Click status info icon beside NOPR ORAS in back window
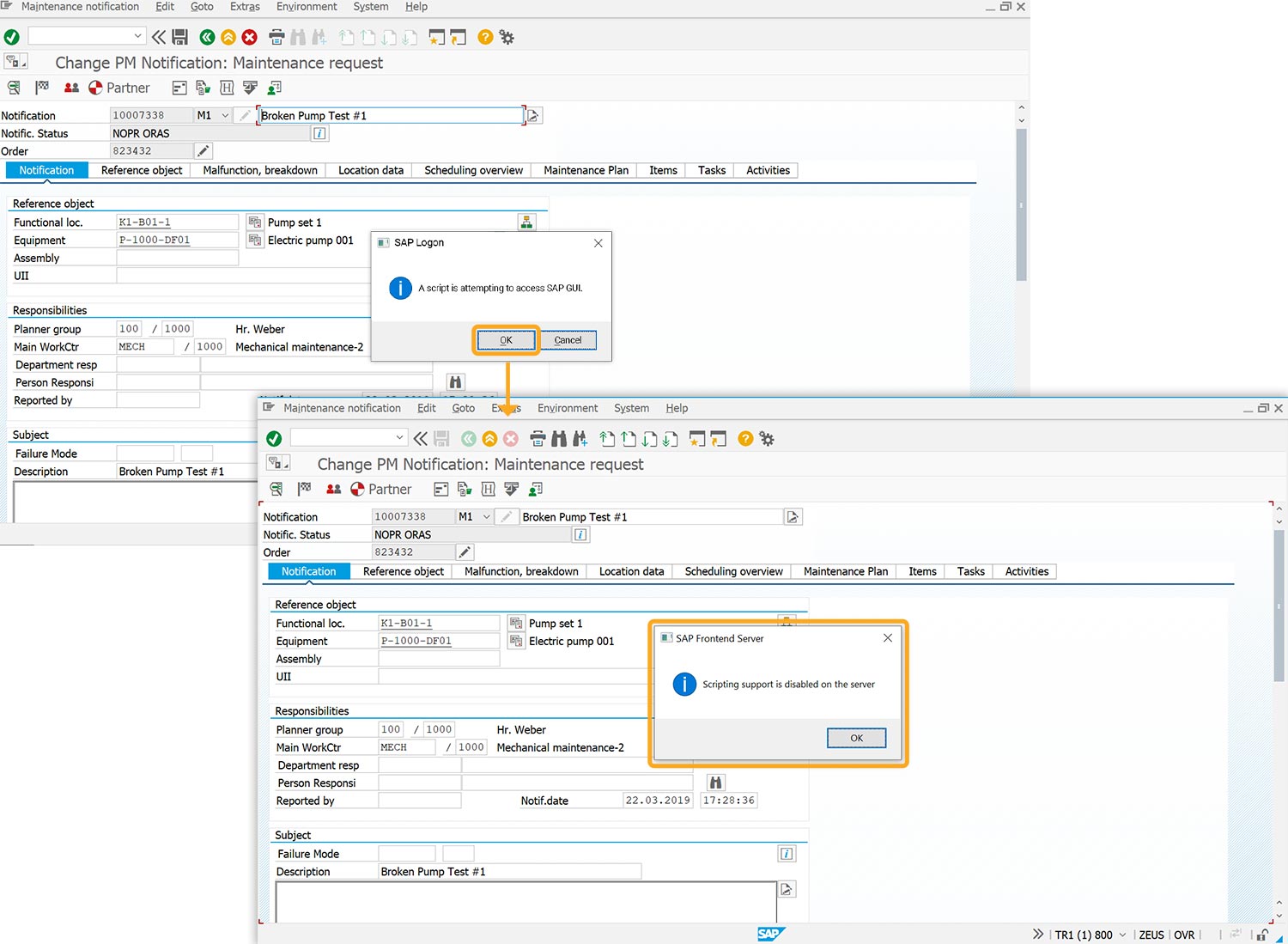1288x944 pixels. coord(320,133)
